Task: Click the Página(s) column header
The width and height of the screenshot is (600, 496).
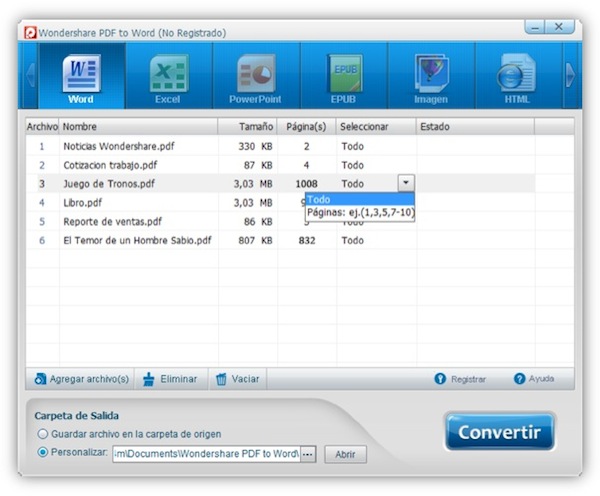Action: (307, 127)
